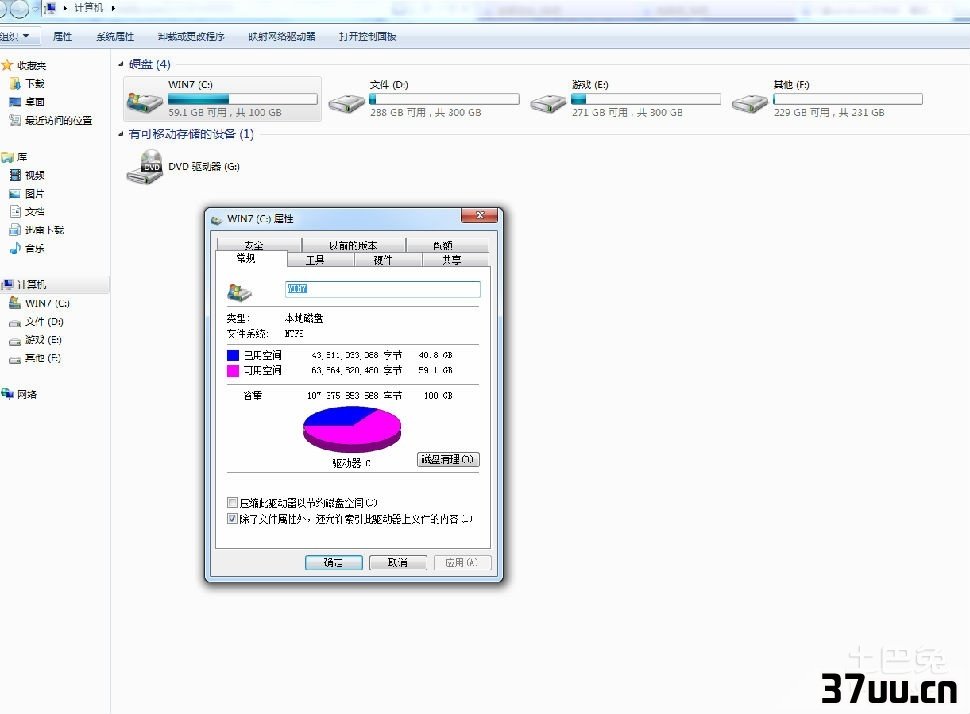Uncheck the index file contents checkbox
The image size is (970, 714).
[233, 518]
